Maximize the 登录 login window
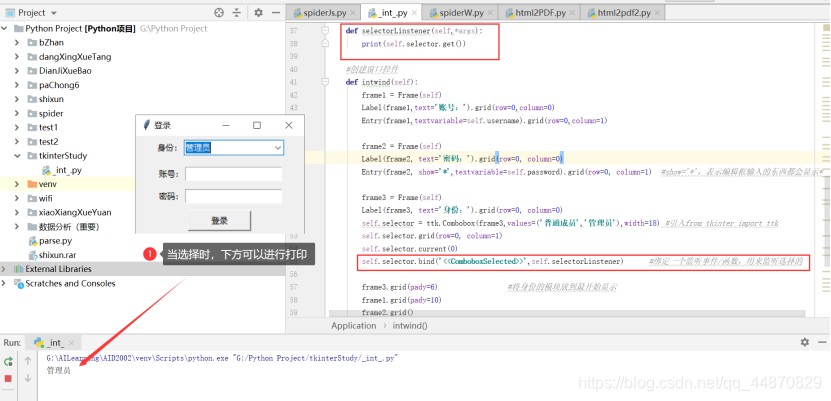Image resolution: width=831 pixels, height=401 pixels. point(257,126)
